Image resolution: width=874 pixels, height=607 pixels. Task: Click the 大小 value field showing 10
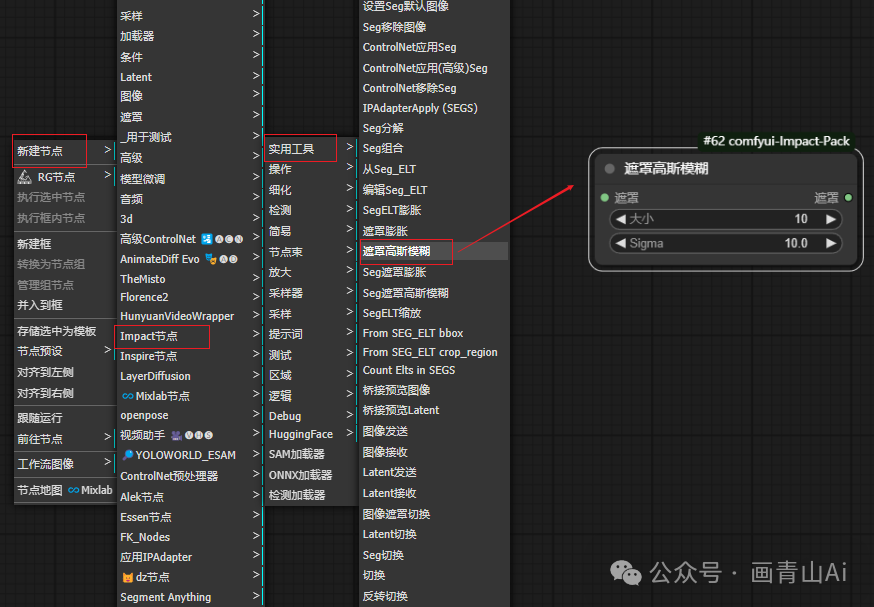click(726, 219)
